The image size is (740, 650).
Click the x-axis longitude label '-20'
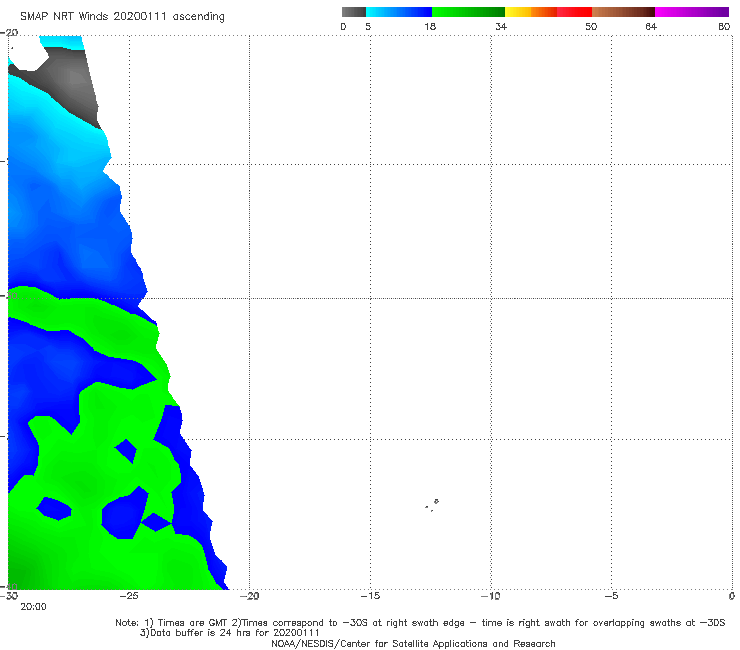click(249, 596)
